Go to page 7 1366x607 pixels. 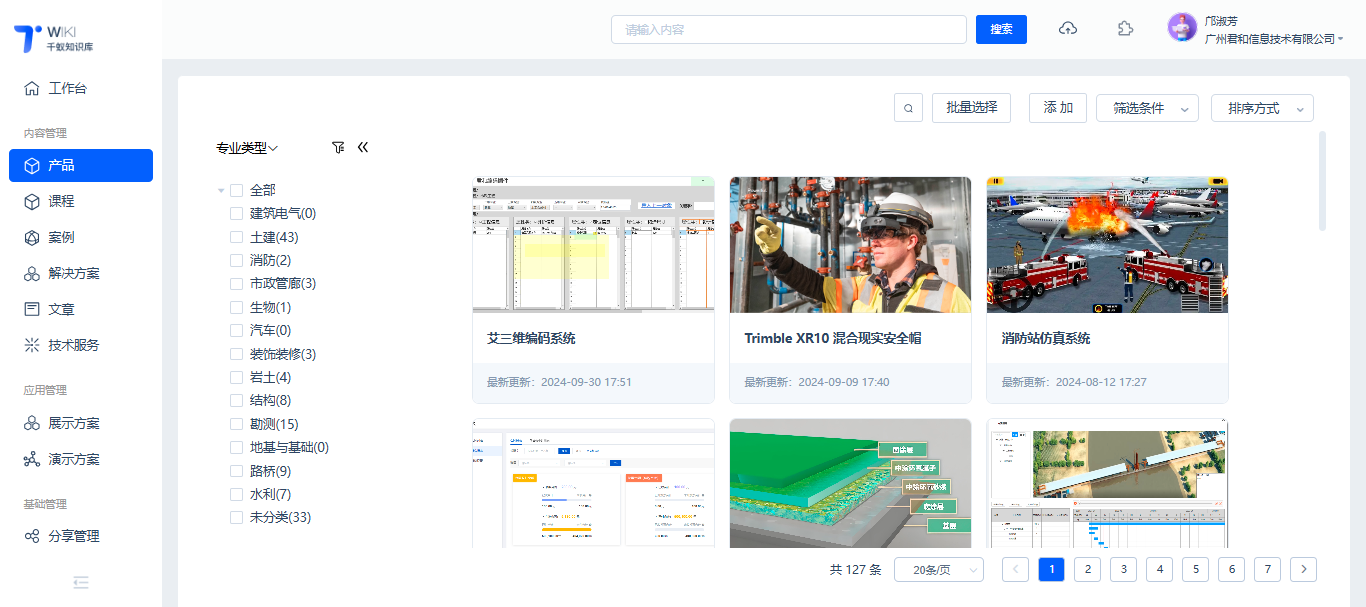(1267, 569)
